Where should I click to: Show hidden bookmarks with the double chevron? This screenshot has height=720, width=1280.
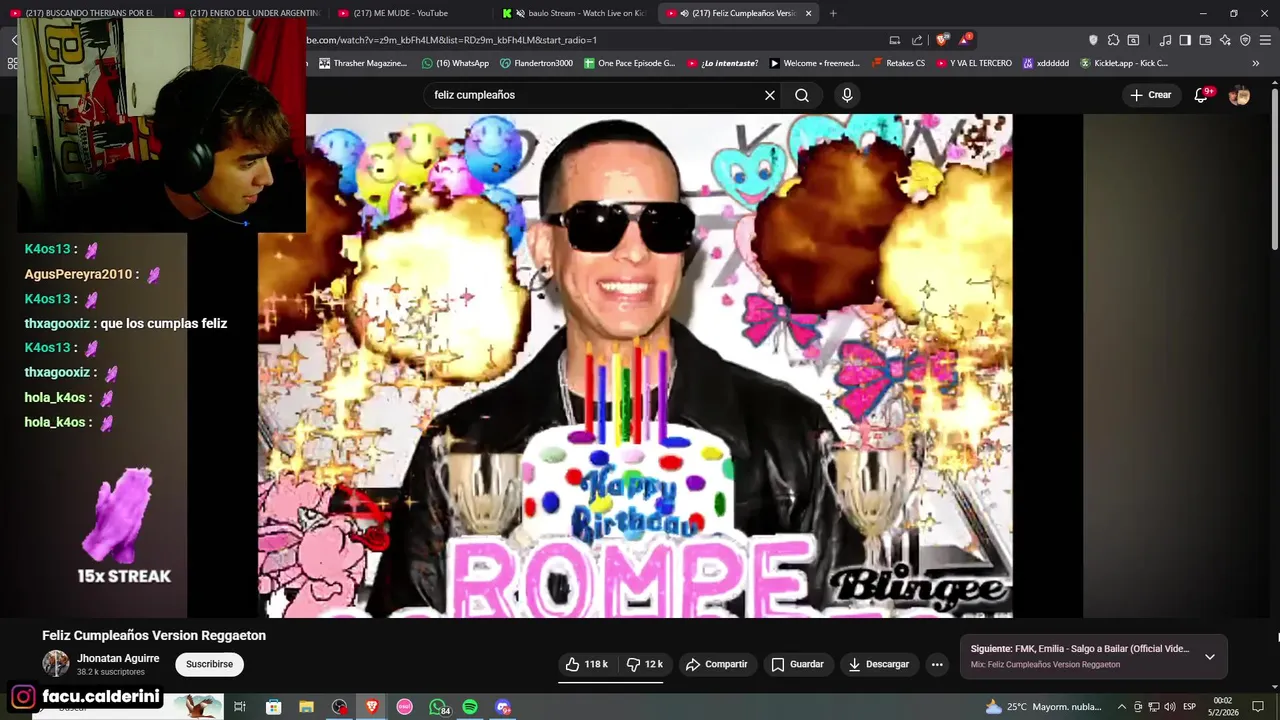pos(1256,63)
